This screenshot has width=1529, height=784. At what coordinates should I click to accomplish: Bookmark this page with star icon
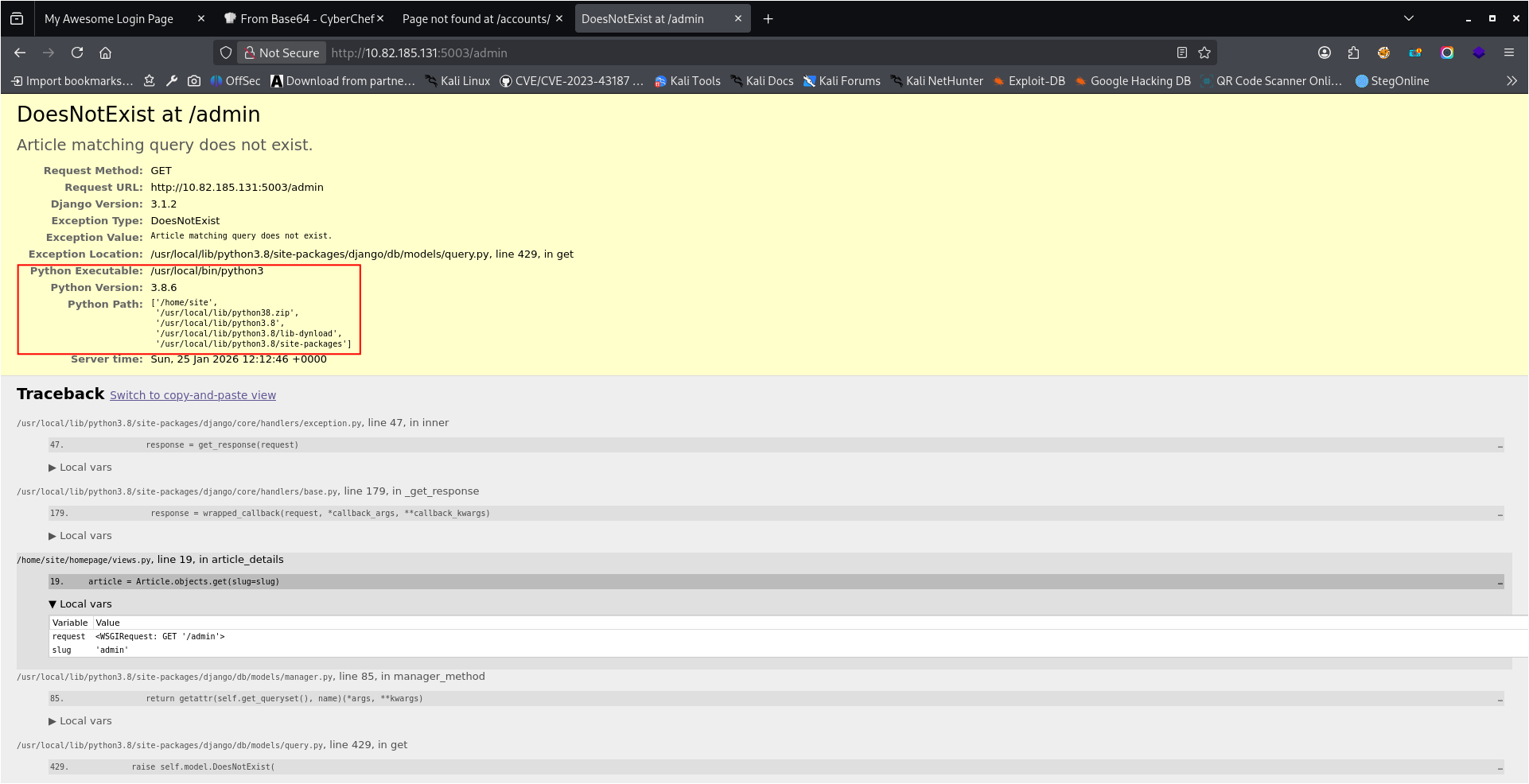[x=1204, y=52]
